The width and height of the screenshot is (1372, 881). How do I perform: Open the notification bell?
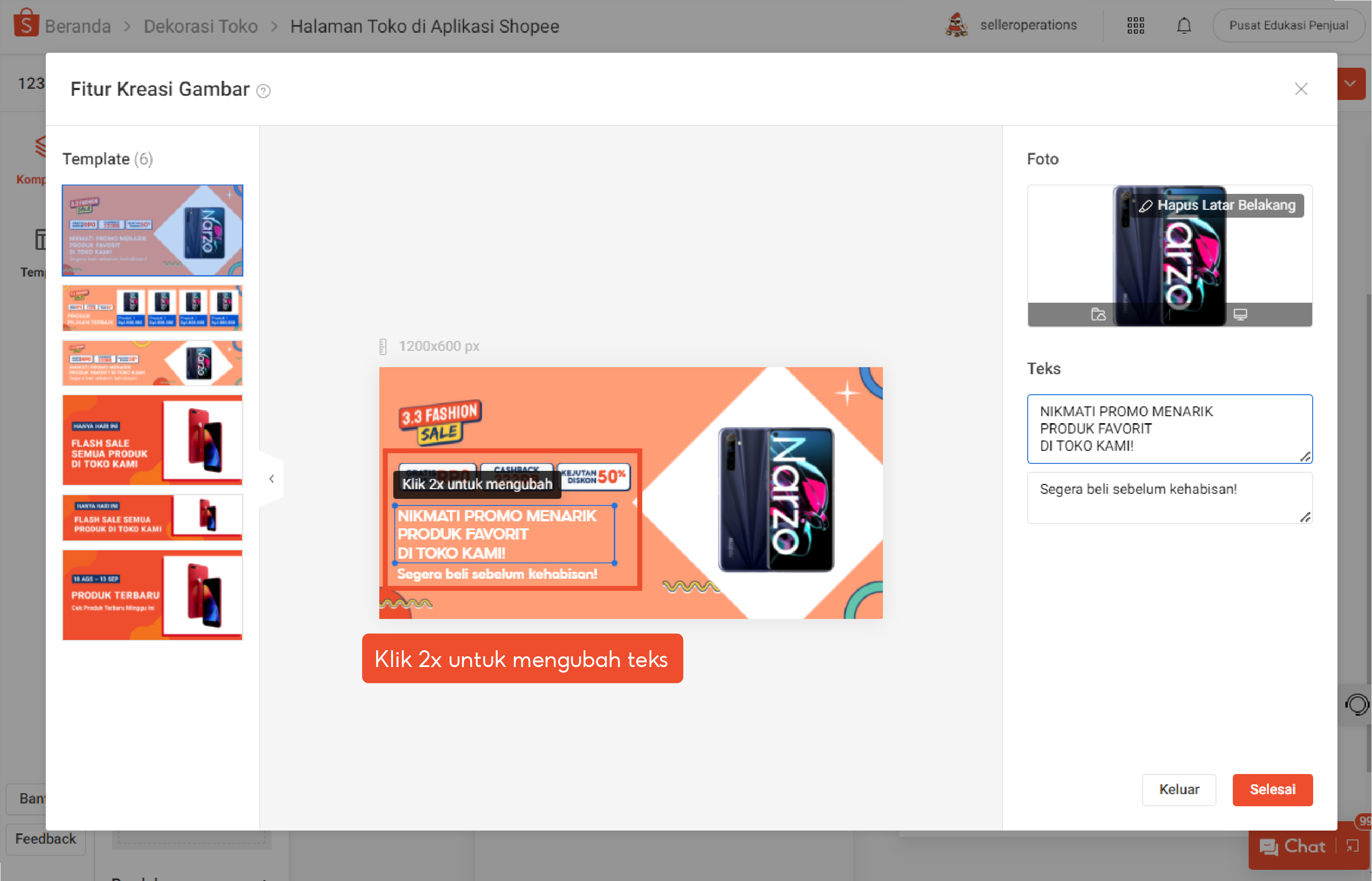(1184, 26)
